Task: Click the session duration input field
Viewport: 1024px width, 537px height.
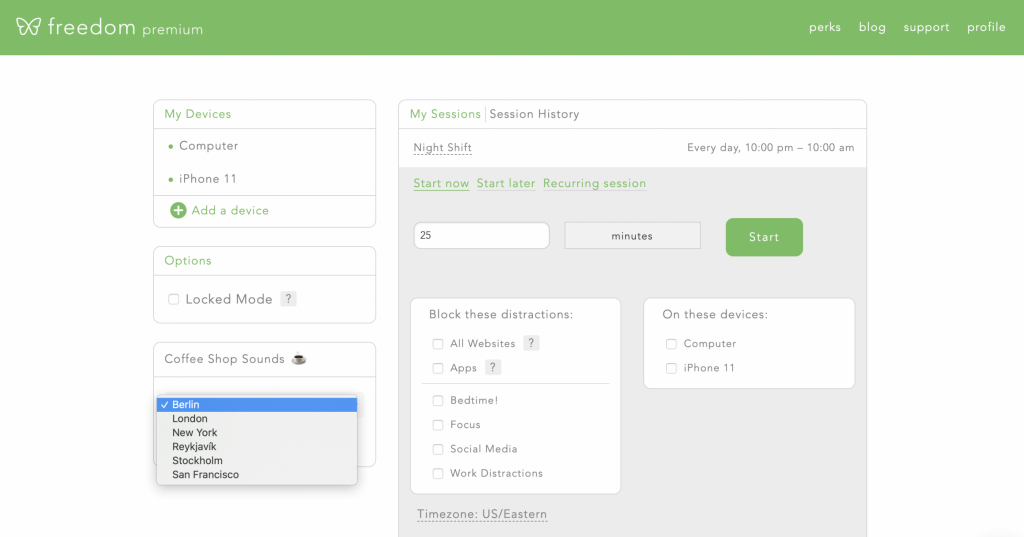Action: [x=481, y=236]
